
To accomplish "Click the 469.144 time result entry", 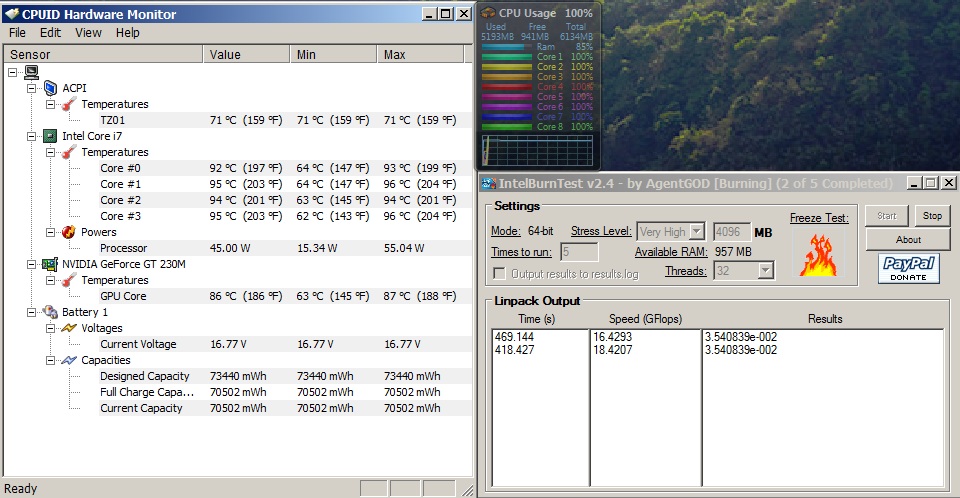I will pos(514,337).
